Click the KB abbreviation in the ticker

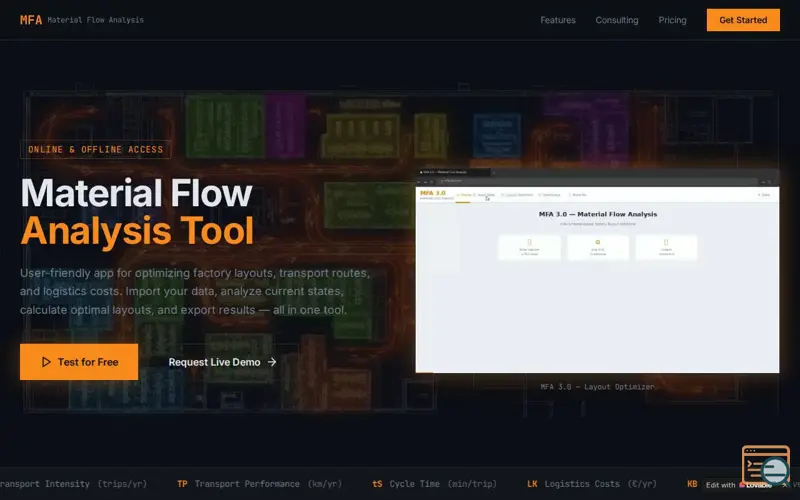(692, 484)
